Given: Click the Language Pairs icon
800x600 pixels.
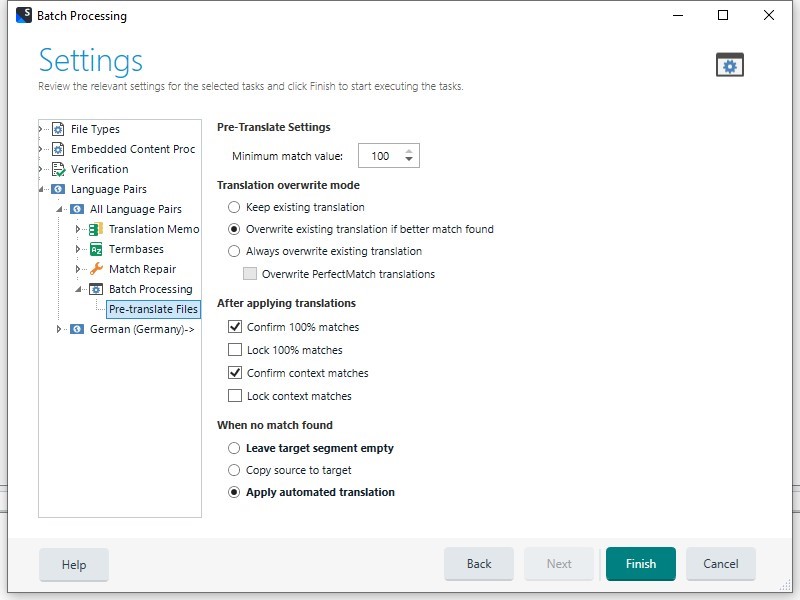Looking at the screenshot, I should (x=58, y=189).
